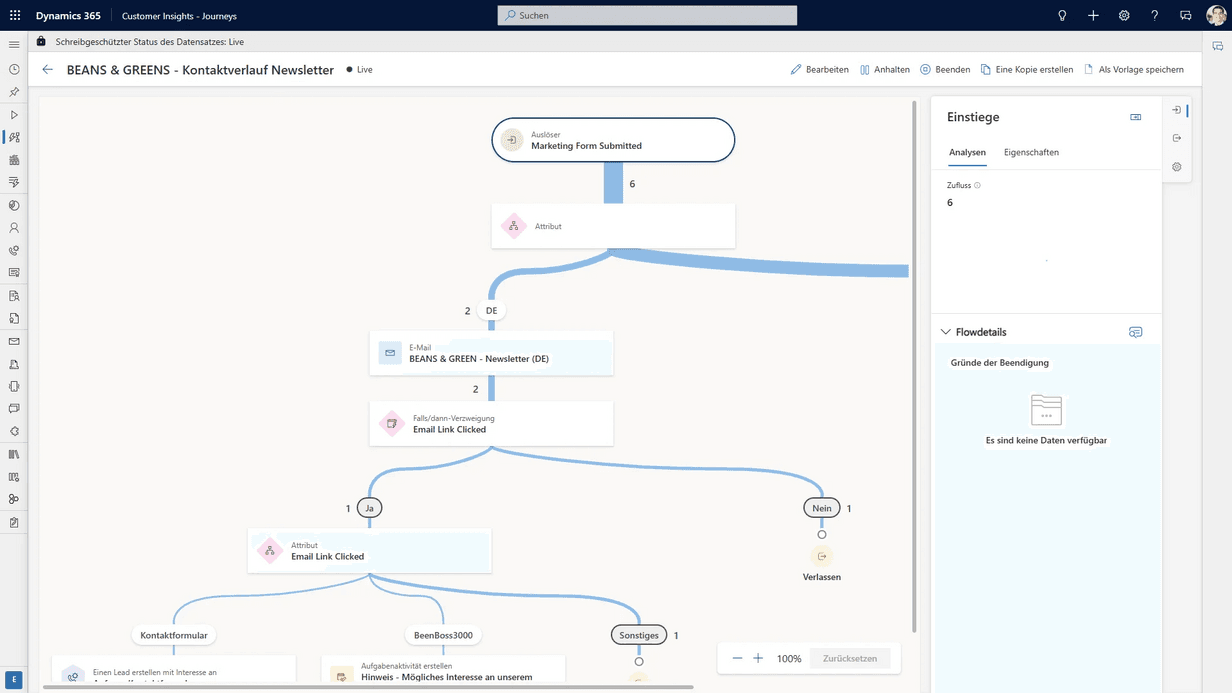This screenshot has height=693, width=1232.
Task: Select the Nein branch label
Action: [x=821, y=508]
